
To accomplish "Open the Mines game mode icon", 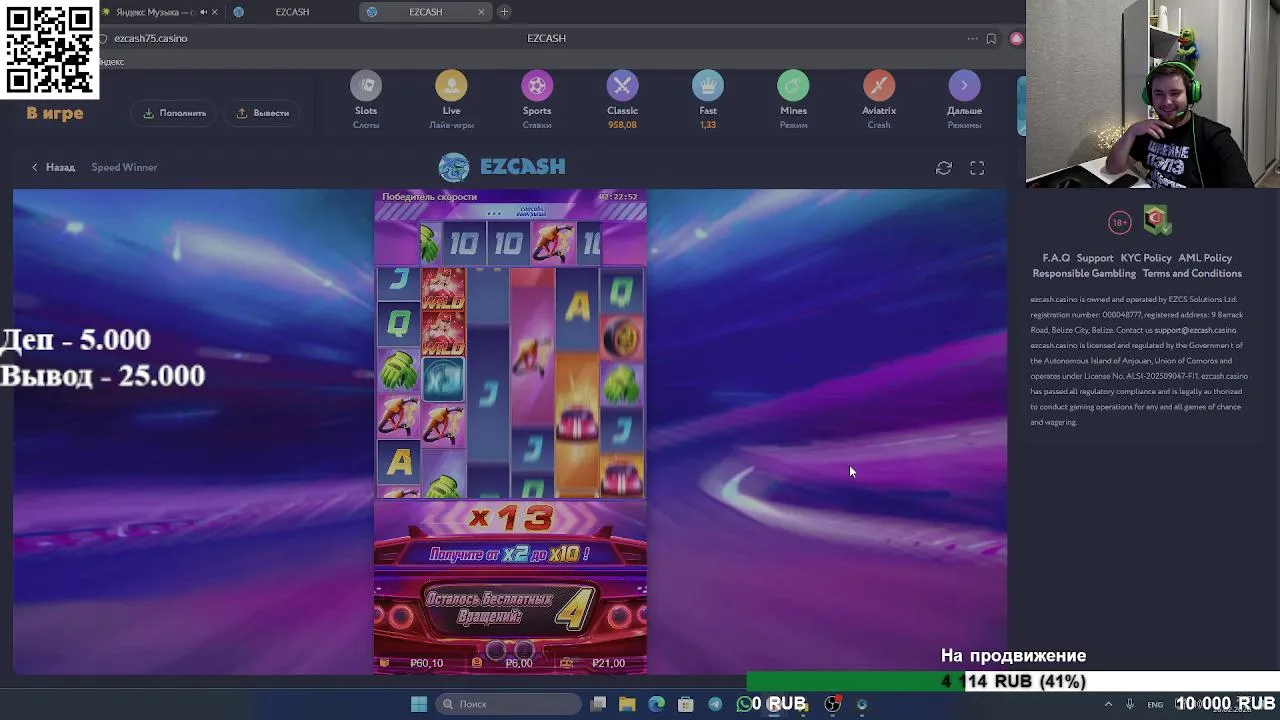I will click(x=793, y=86).
